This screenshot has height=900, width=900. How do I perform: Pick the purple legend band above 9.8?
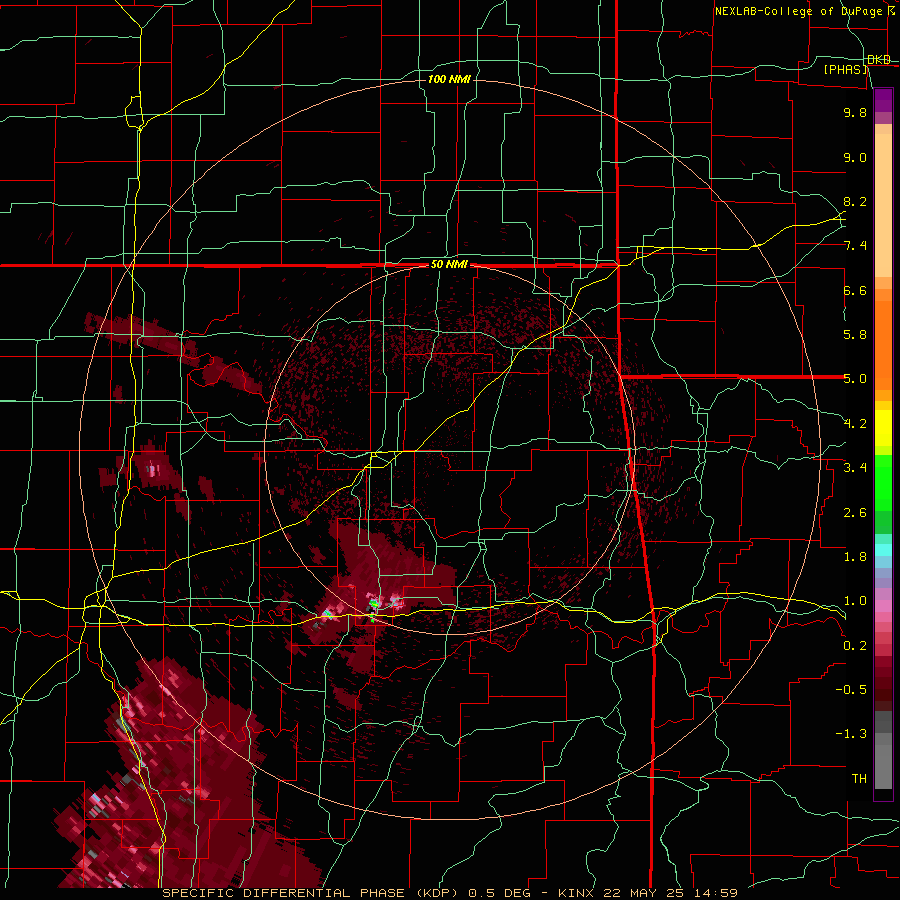pyautogui.click(x=883, y=100)
